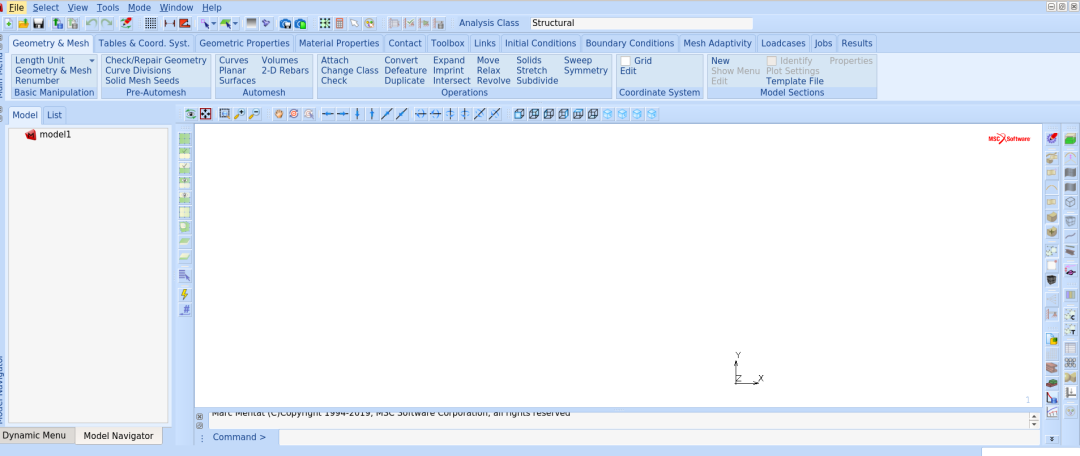The image size is (1080, 456).
Task: Enable the Grid checkbox
Action: point(625,61)
